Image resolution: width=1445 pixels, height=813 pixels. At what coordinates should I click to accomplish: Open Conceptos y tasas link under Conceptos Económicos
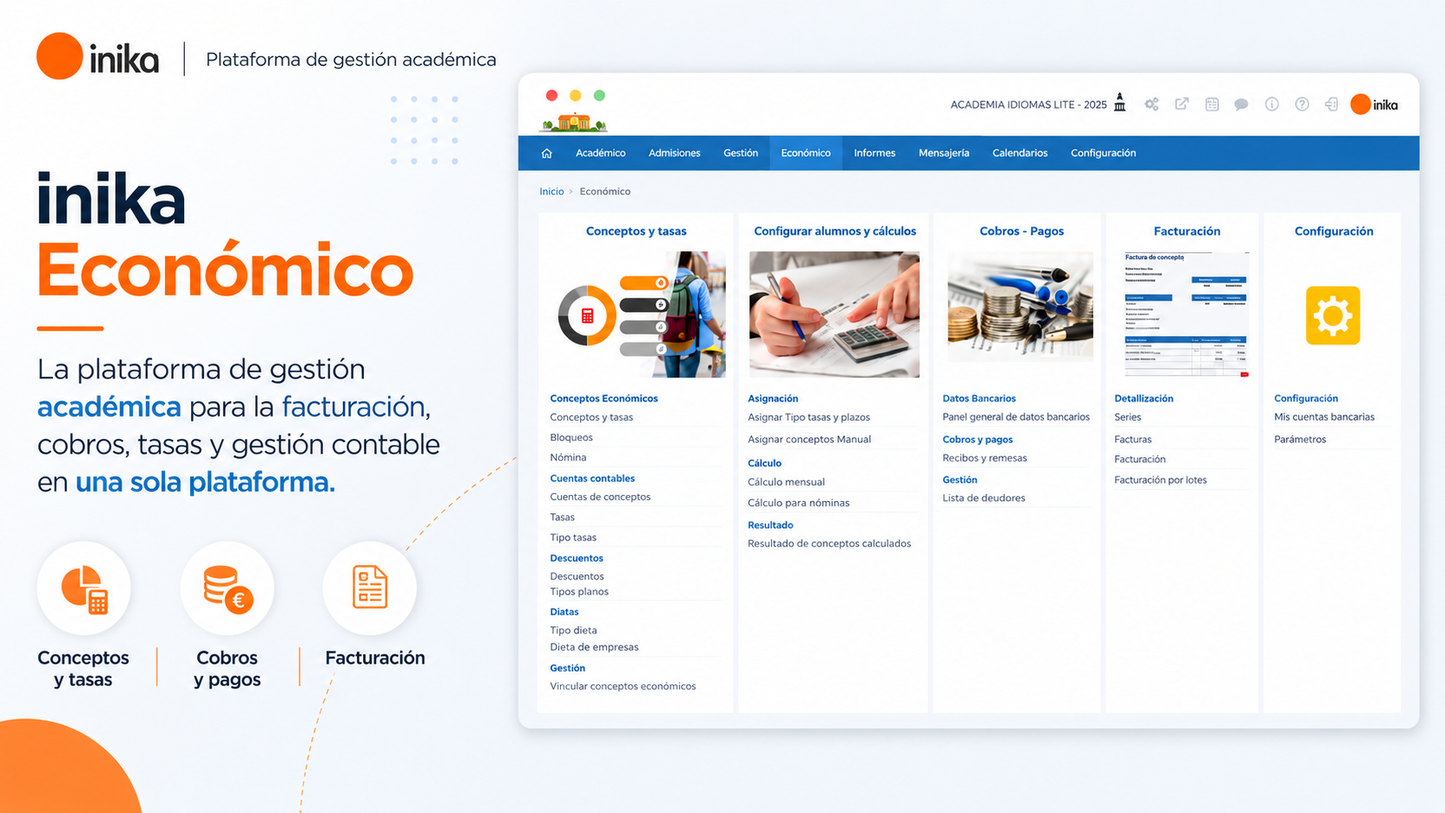tap(591, 417)
